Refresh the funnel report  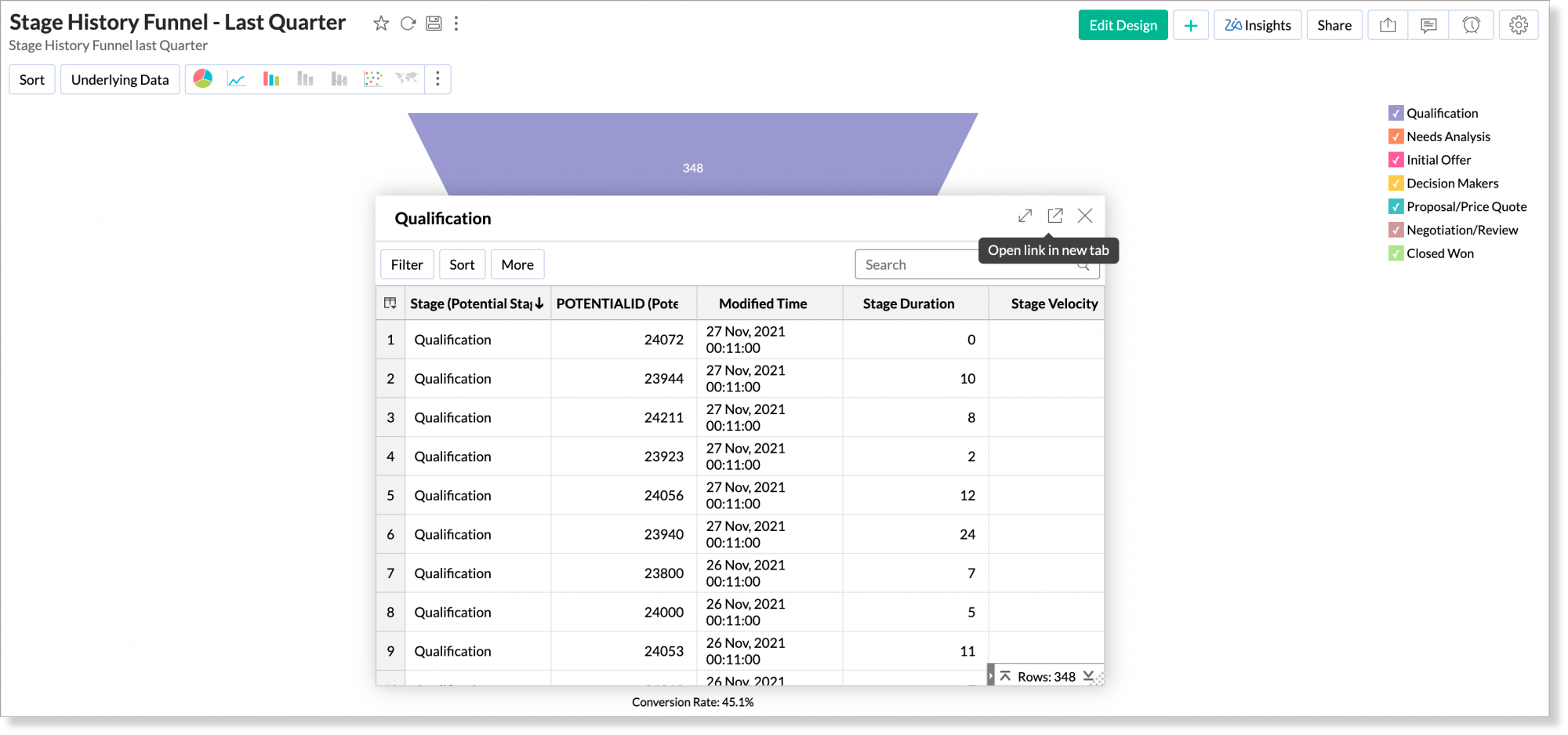pos(408,24)
